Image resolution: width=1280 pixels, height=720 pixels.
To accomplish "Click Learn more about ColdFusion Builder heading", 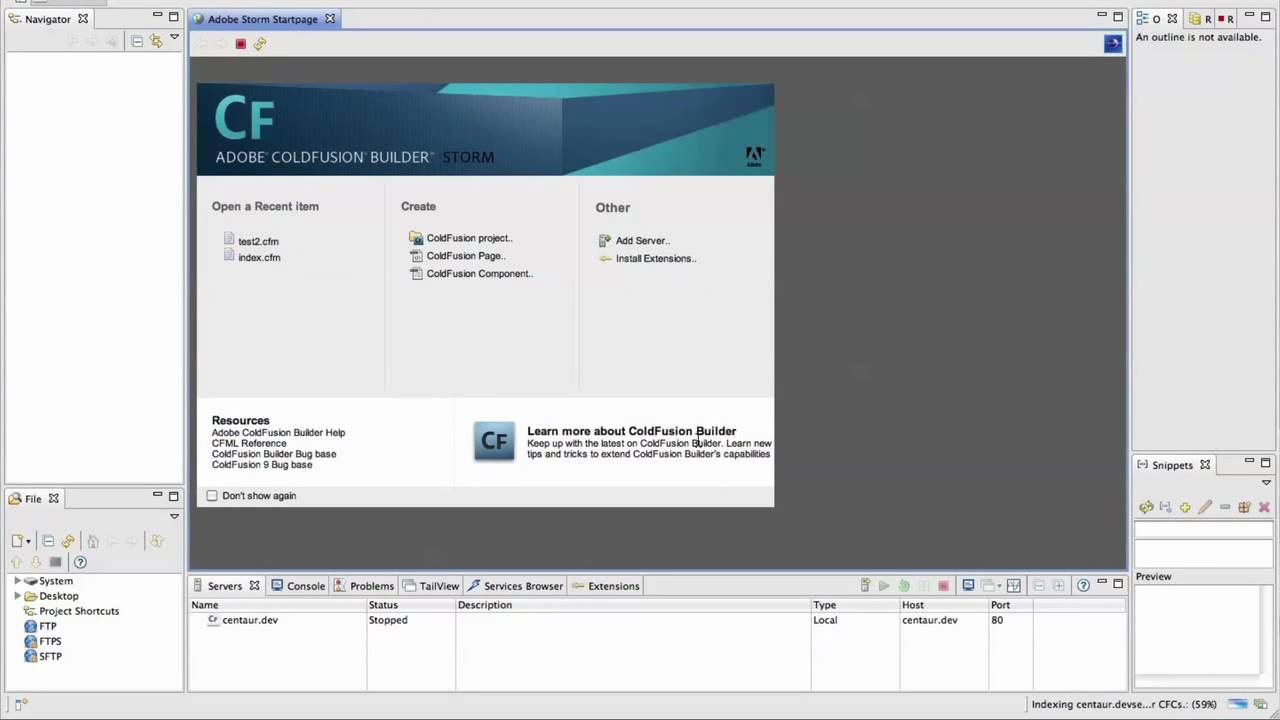I will coord(631,431).
